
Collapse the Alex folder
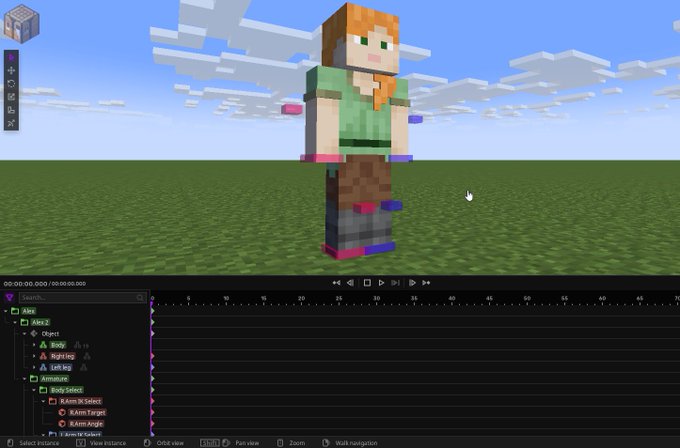pos(6,311)
